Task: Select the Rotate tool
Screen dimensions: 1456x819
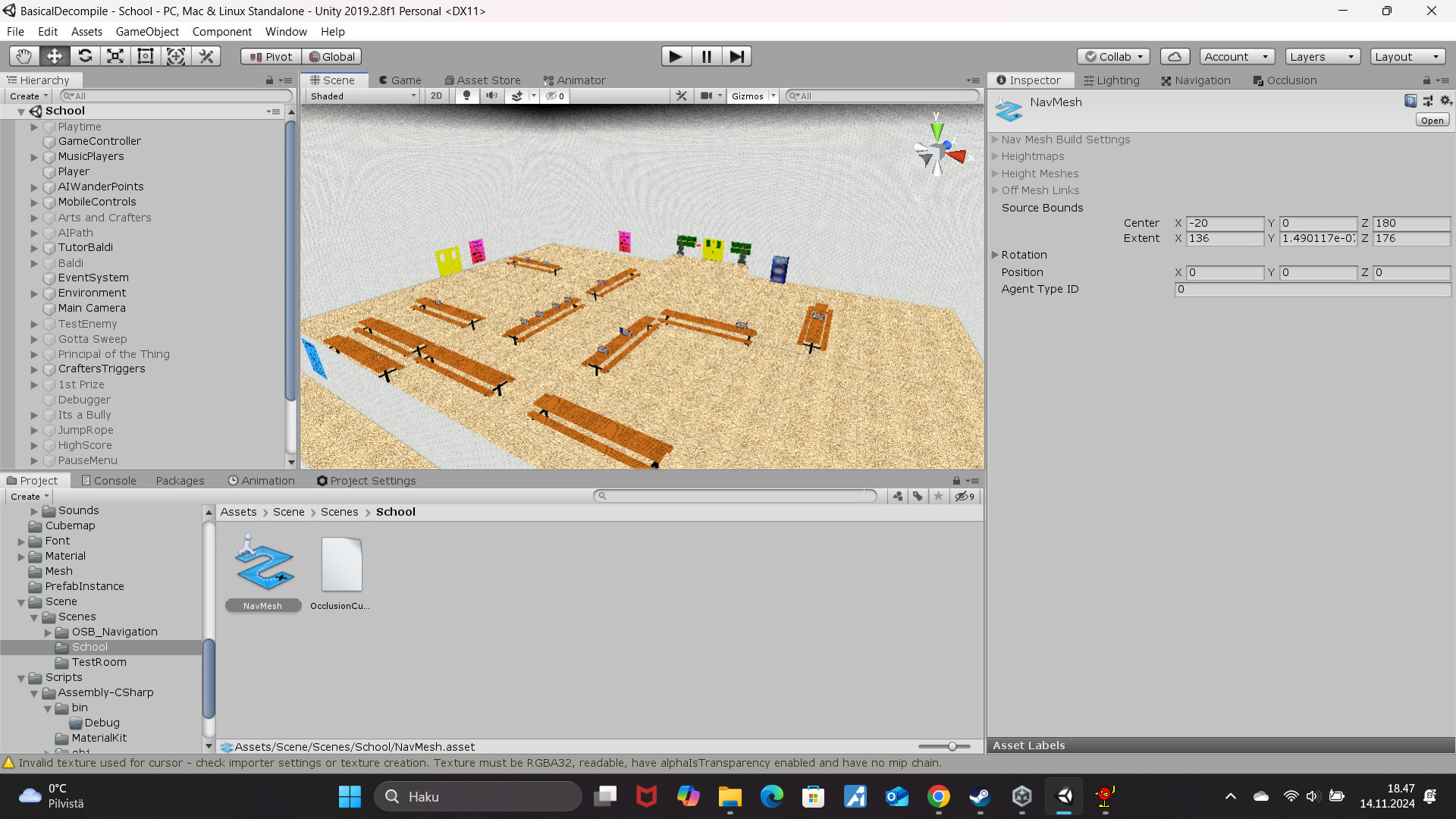Action: tap(84, 56)
